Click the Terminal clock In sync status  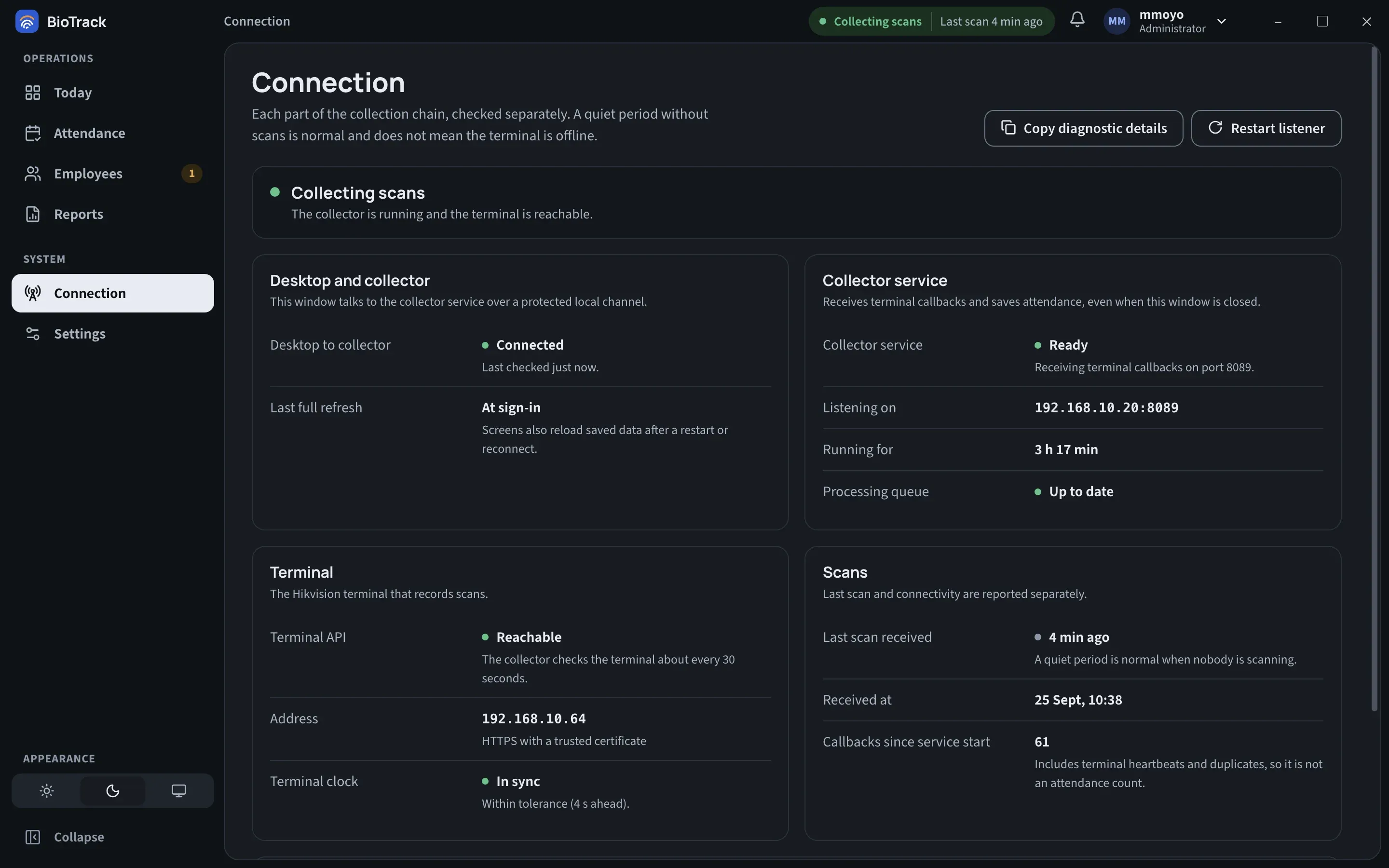[511, 781]
